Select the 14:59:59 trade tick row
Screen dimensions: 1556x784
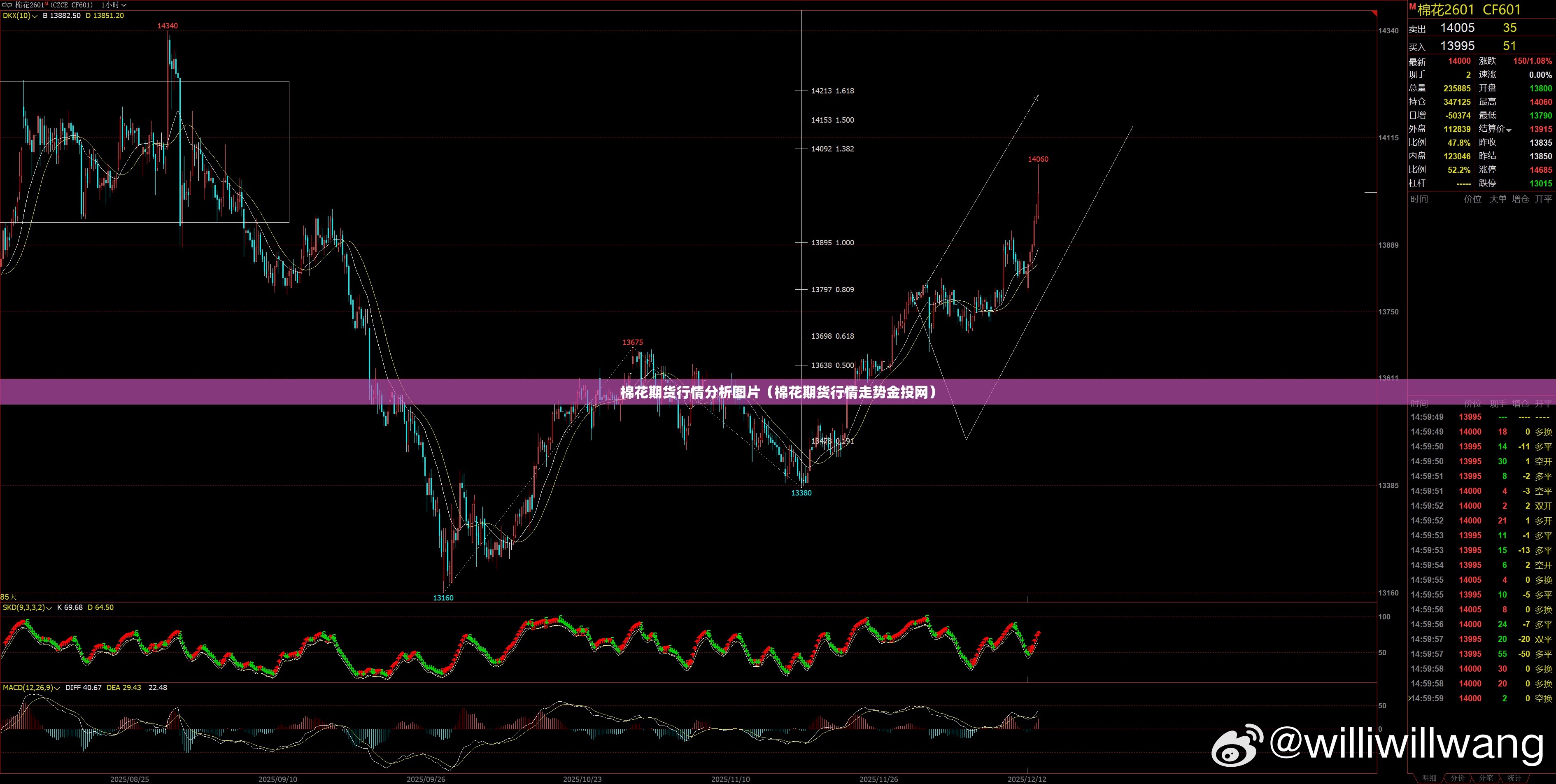pyautogui.click(x=1481, y=698)
